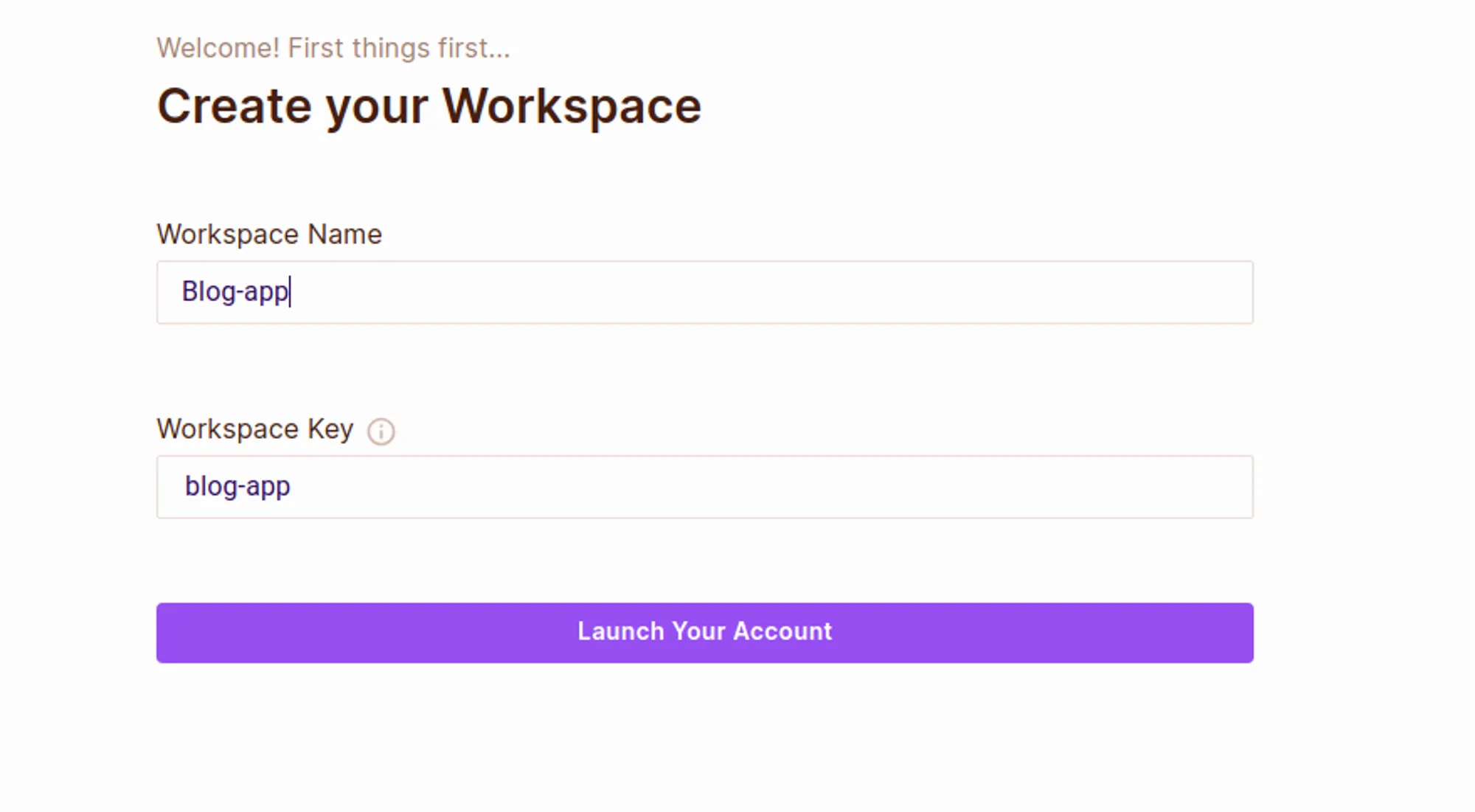Click the word "Create" in the main heading
Viewport: 1475px width, 812px height.
pyautogui.click(x=235, y=106)
